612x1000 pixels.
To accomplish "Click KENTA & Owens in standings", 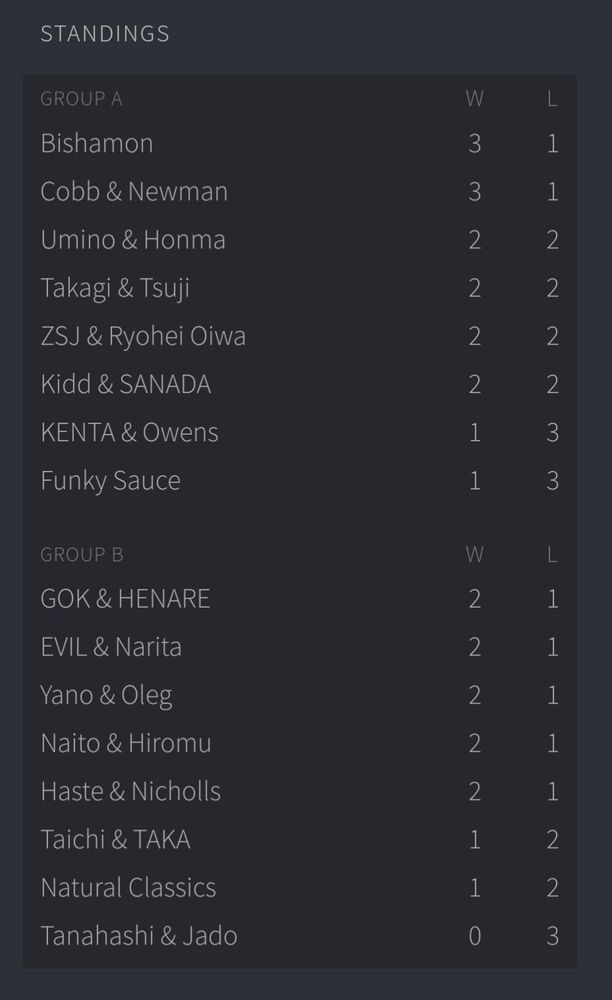I will pyautogui.click(x=300, y=432).
